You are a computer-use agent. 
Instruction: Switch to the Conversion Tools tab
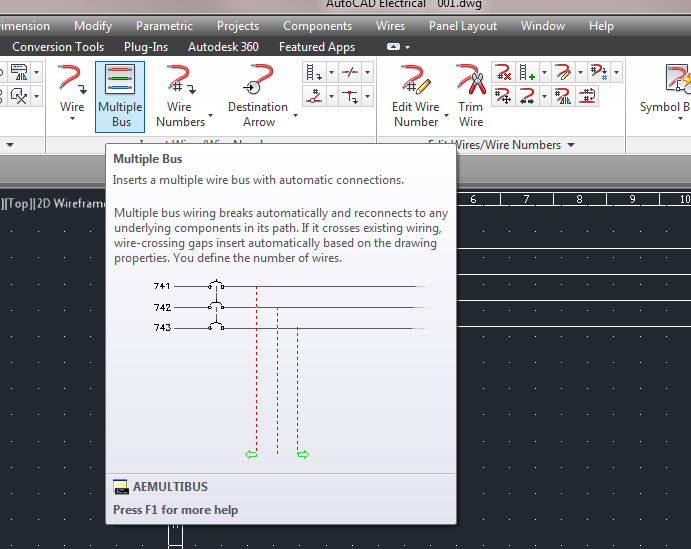58,47
